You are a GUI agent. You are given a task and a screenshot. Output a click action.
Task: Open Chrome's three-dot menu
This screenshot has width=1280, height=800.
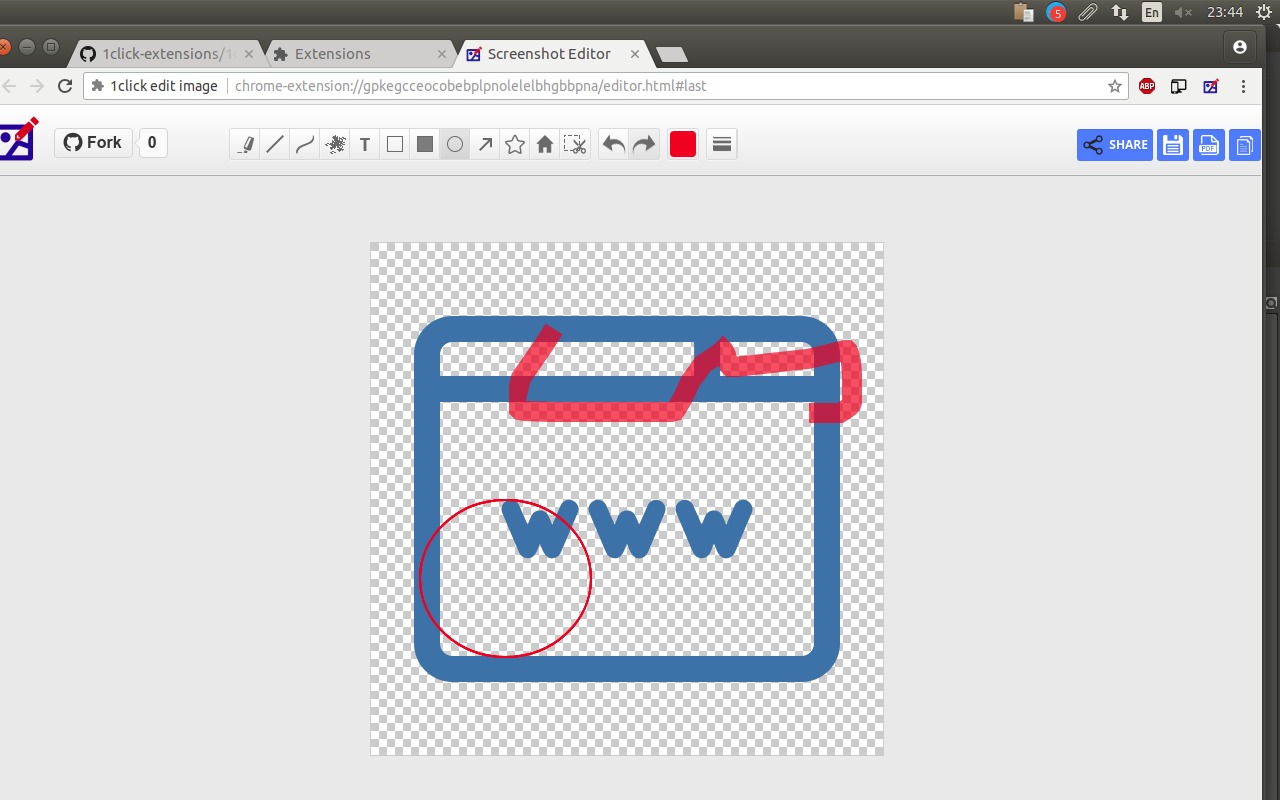point(1244,86)
